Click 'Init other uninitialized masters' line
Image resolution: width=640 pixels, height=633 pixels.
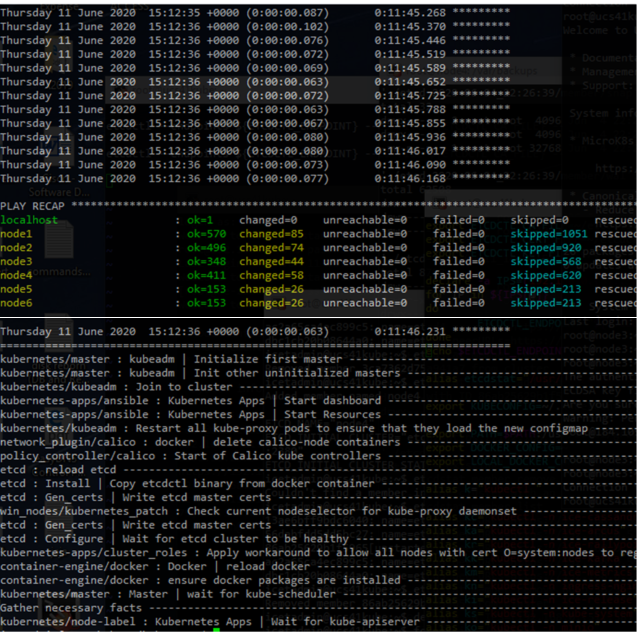tap(318, 373)
